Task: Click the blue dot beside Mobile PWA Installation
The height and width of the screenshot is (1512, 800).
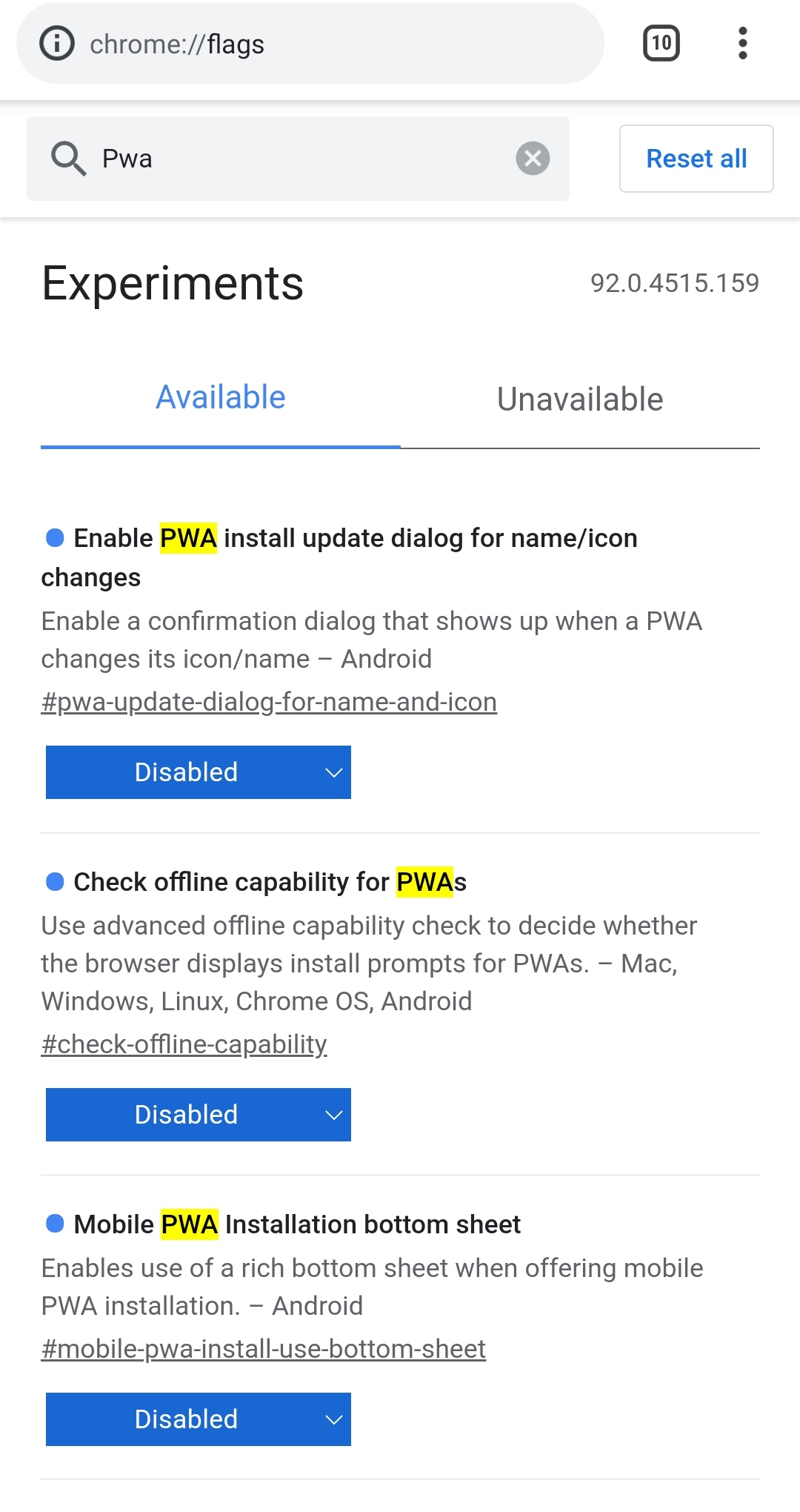Action: click(x=55, y=1224)
